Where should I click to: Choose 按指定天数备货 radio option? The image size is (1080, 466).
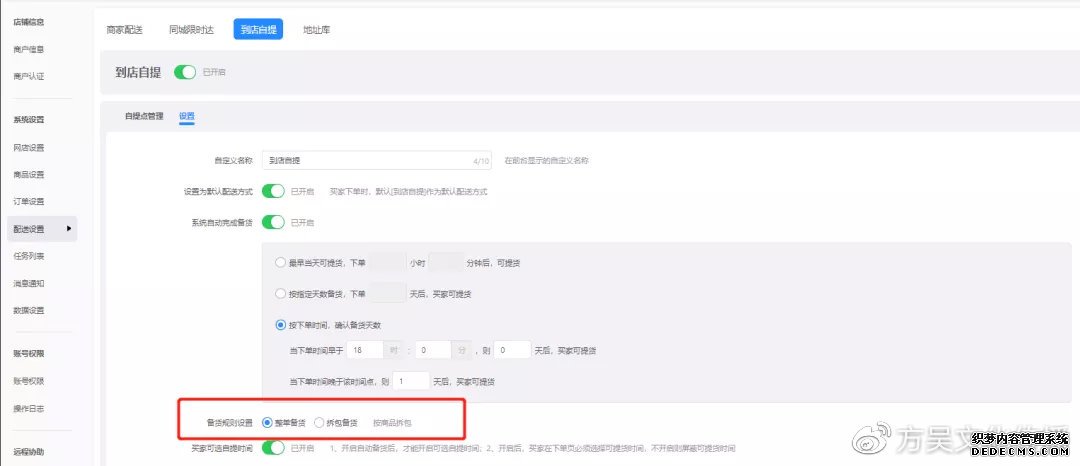click(x=280, y=293)
